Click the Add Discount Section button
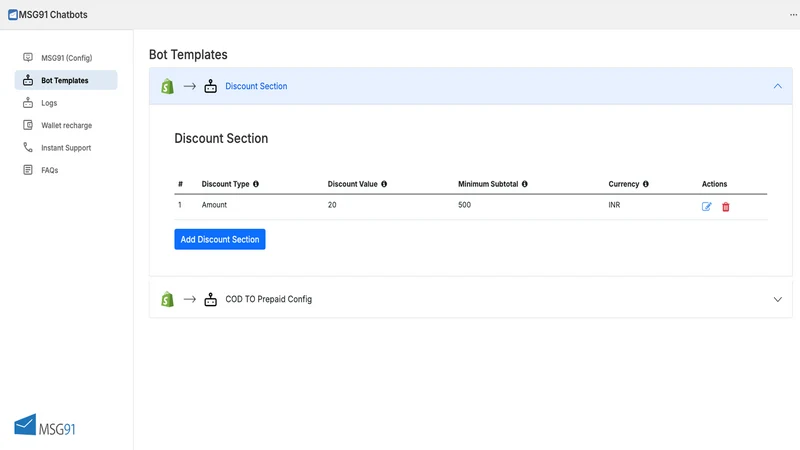 click(220, 239)
